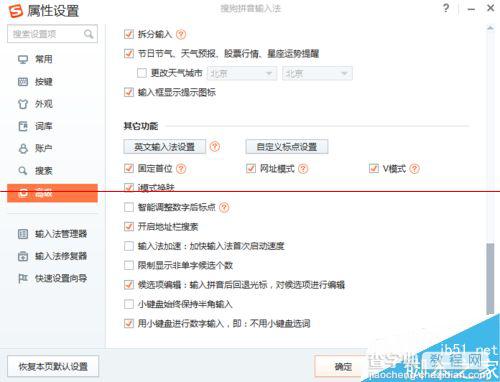500x382 pixels.
Task: Click the 常用 monitor icon
Action: point(23,60)
